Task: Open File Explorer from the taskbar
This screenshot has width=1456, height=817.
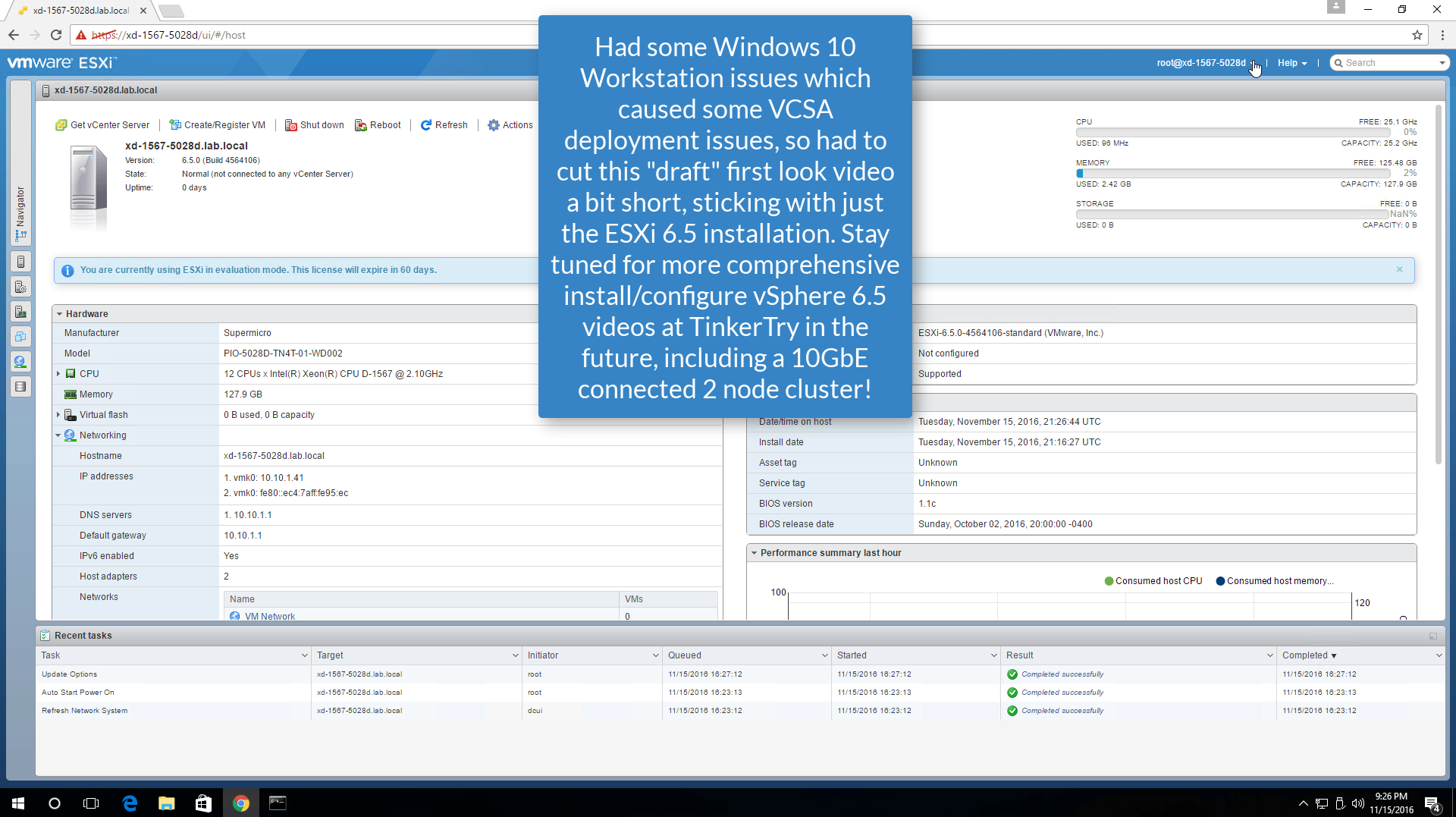Action: [x=166, y=803]
